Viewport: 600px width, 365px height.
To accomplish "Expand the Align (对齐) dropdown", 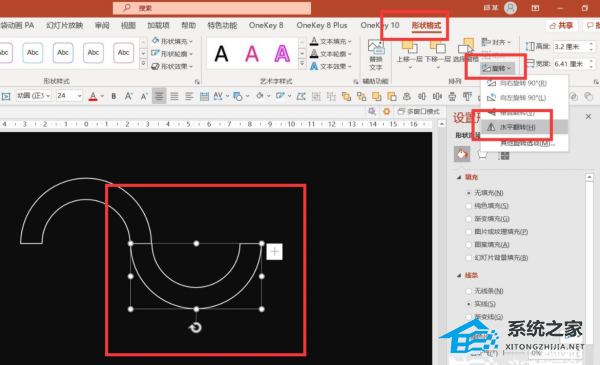I will pos(496,42).
